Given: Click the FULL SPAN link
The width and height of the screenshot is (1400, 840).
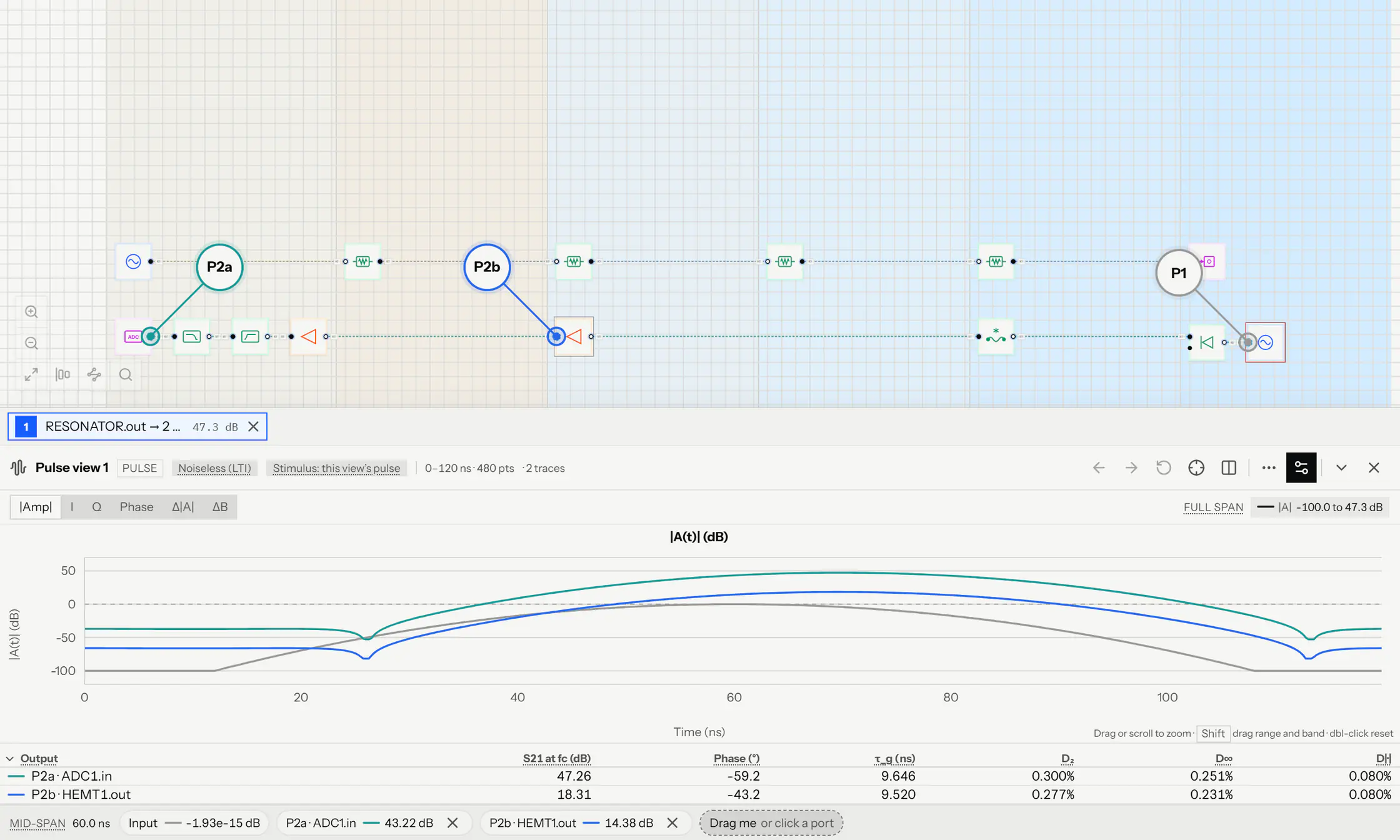Looking at the screenshot, I should coord(1213,507).
